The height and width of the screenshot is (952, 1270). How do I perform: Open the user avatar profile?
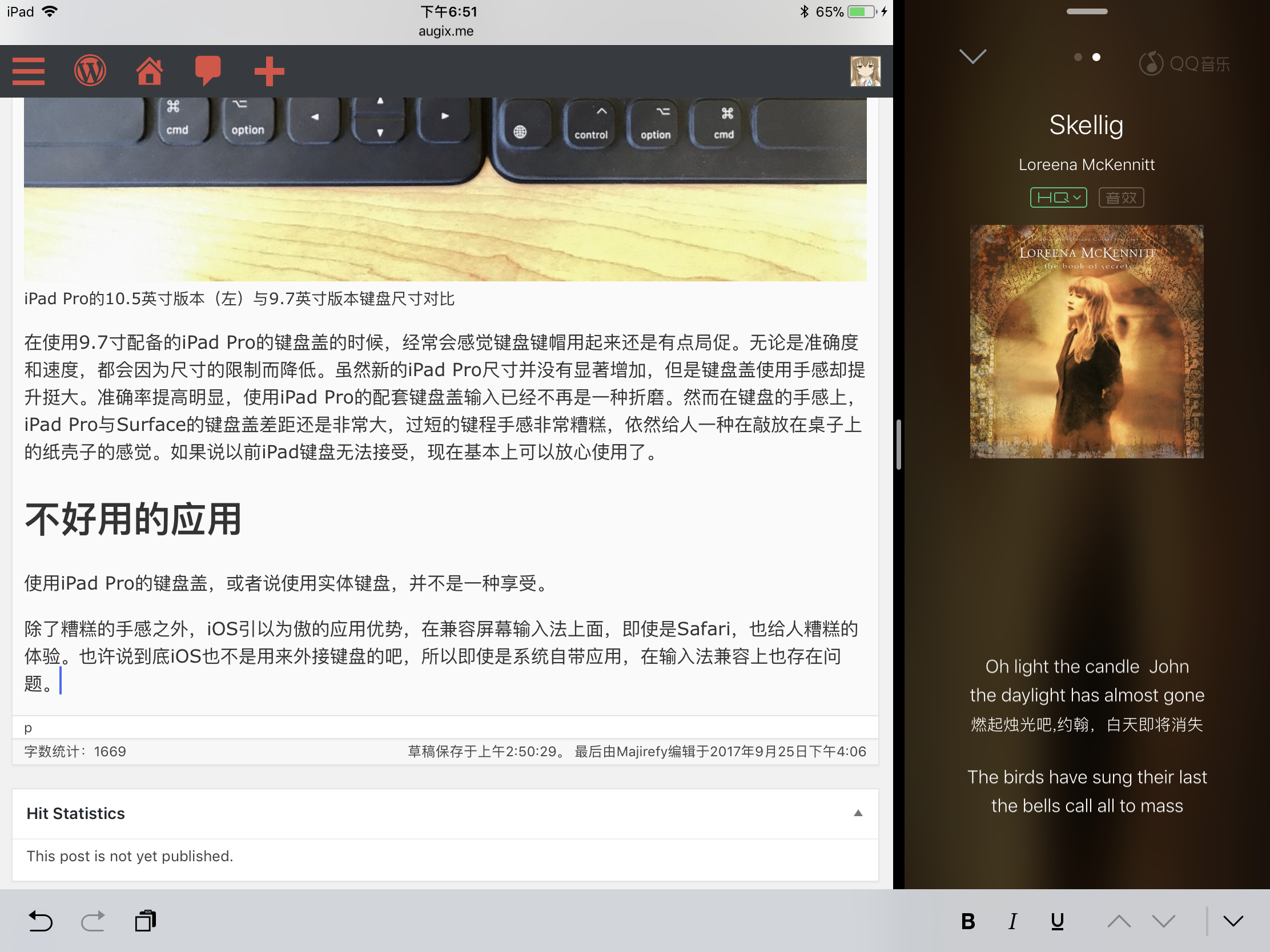pos(865,71)
